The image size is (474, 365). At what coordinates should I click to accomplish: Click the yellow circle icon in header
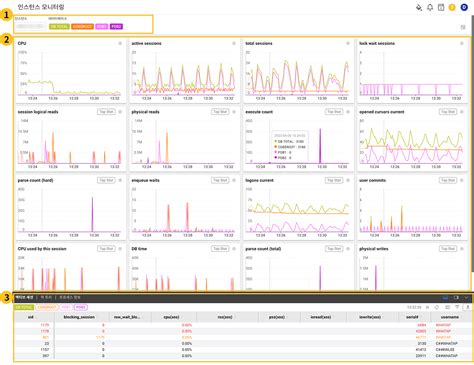[x=452, y=7]
